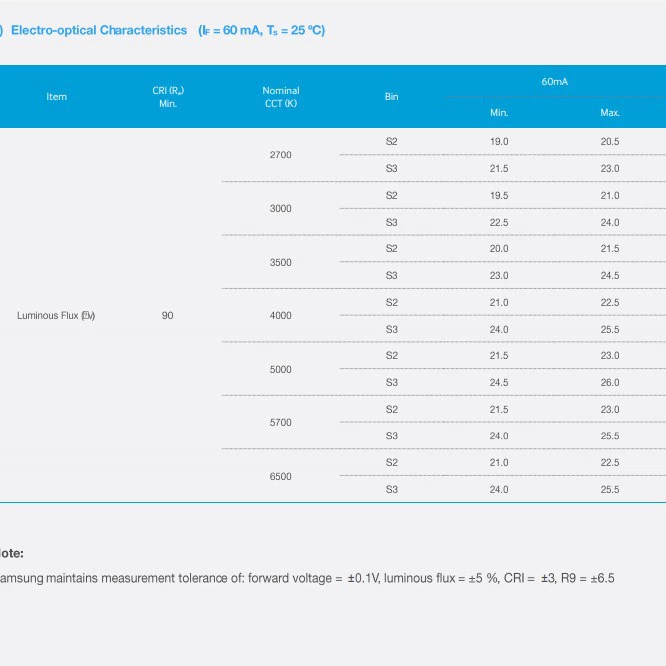Select the '5000' nominal CCT cell
Screen dimensions: 666x666
click(280, 370)
